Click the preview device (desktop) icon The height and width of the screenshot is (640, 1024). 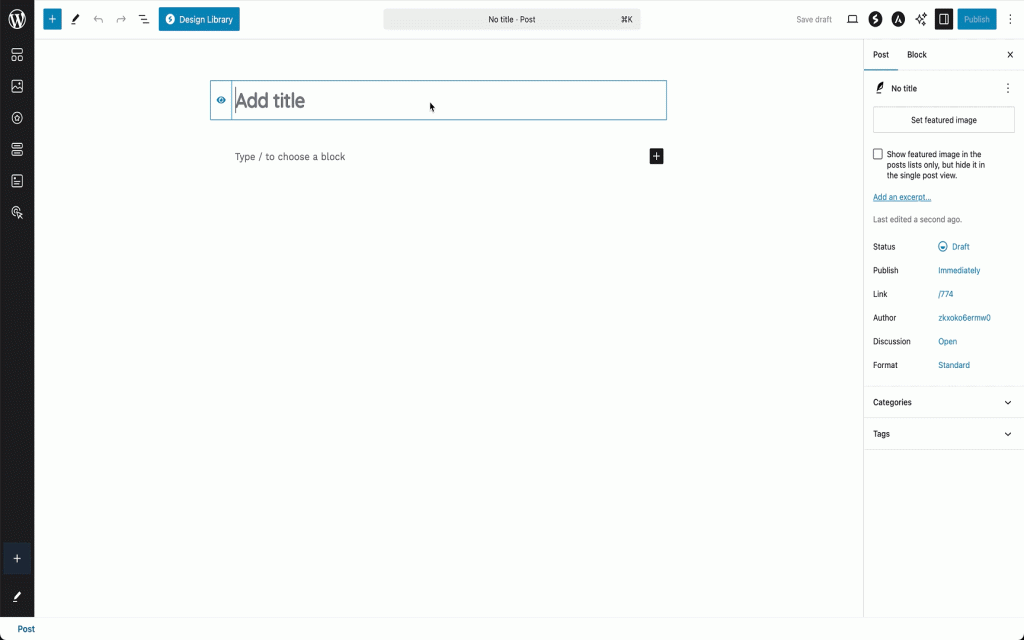pos(852,18)
